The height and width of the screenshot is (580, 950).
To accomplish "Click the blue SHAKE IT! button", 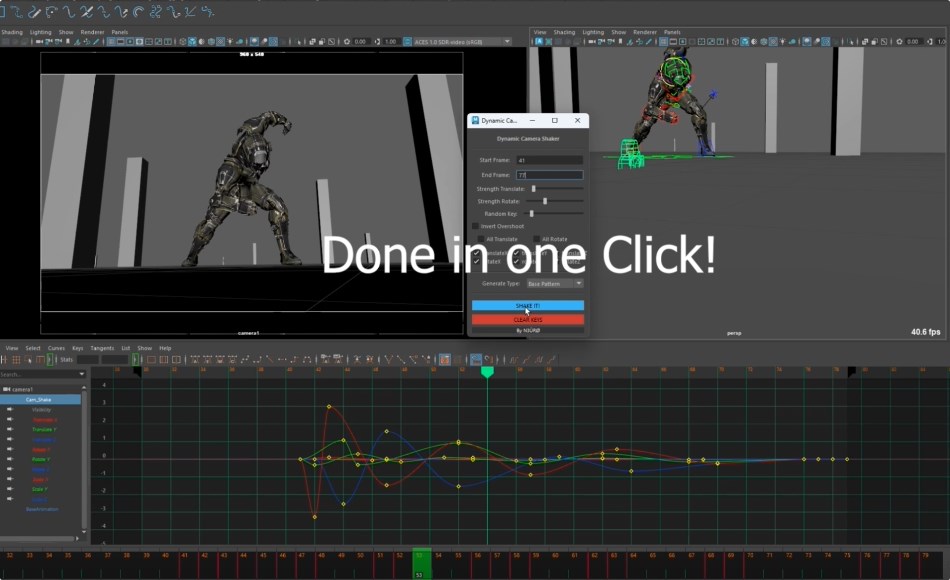I will click(x=527, y=306).
